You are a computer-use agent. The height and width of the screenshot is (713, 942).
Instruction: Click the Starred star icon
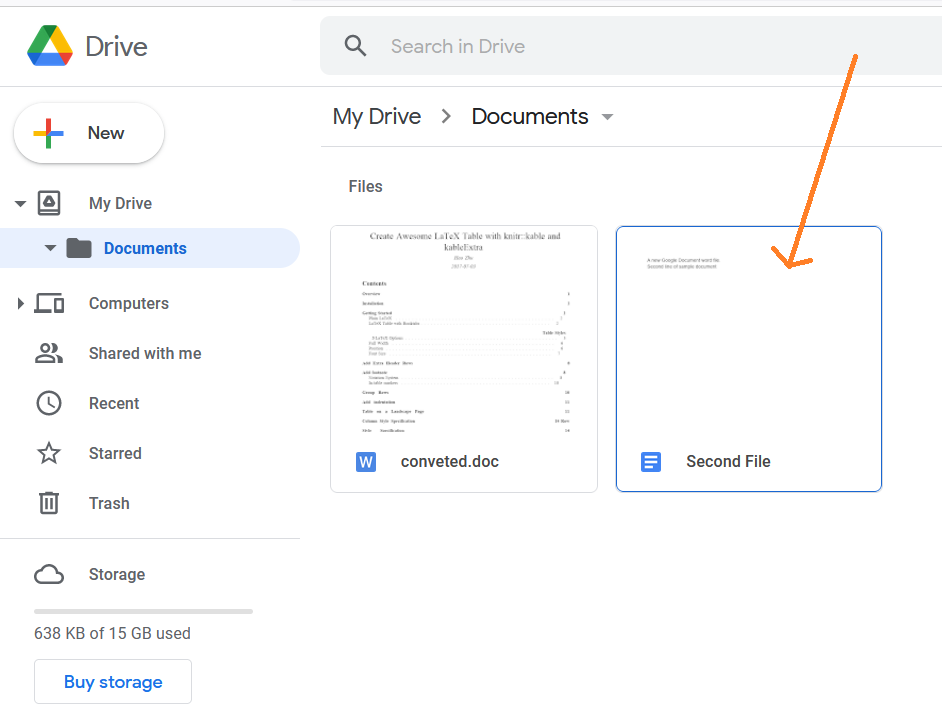pyautogui.click(x=49, y=453)
